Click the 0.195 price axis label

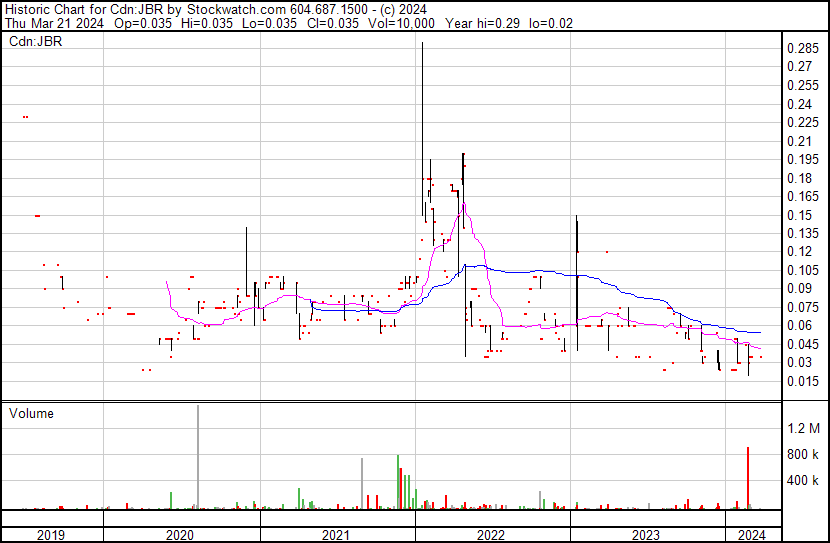(803, 159)
